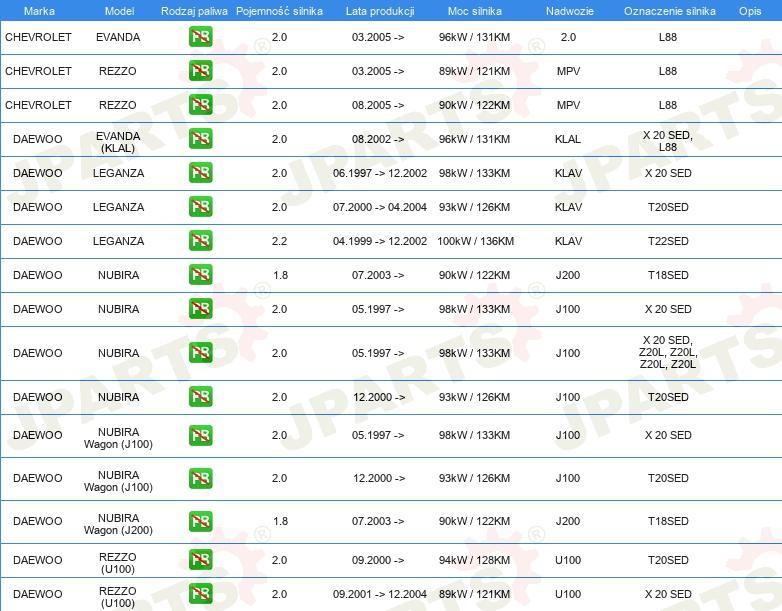Select the 94kW / 128KM power cell
782x611 pixels.
tap(474, 560)
